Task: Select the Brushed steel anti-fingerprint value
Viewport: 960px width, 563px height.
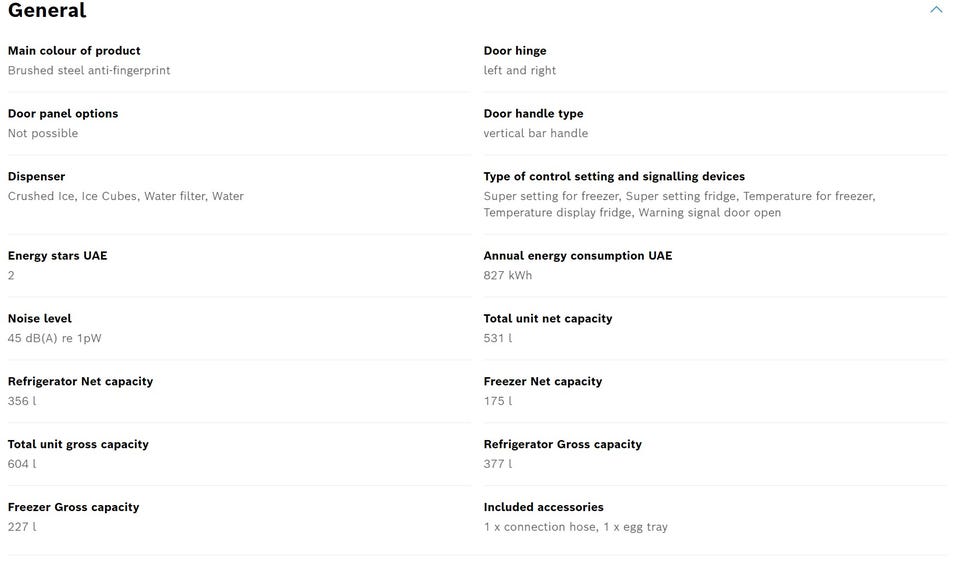Action: click(89, 71)
